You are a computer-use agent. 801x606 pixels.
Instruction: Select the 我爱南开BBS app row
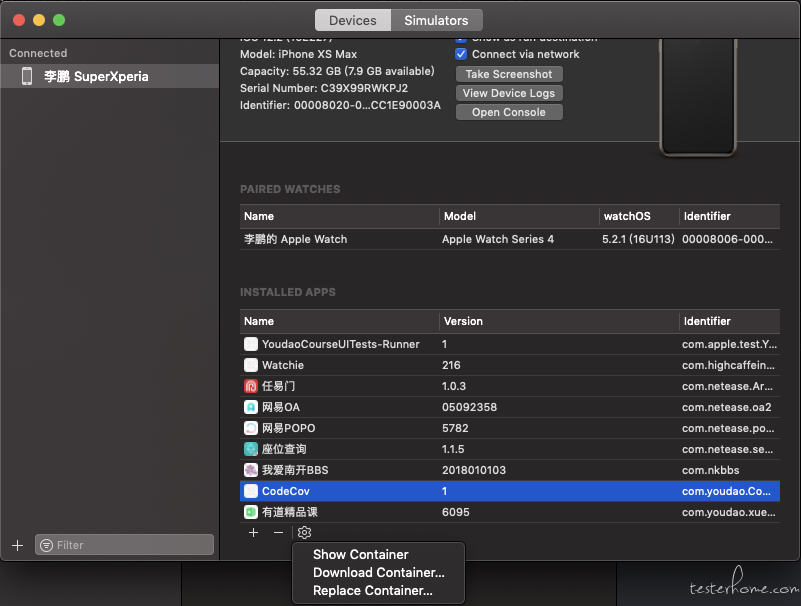[510, 470]
